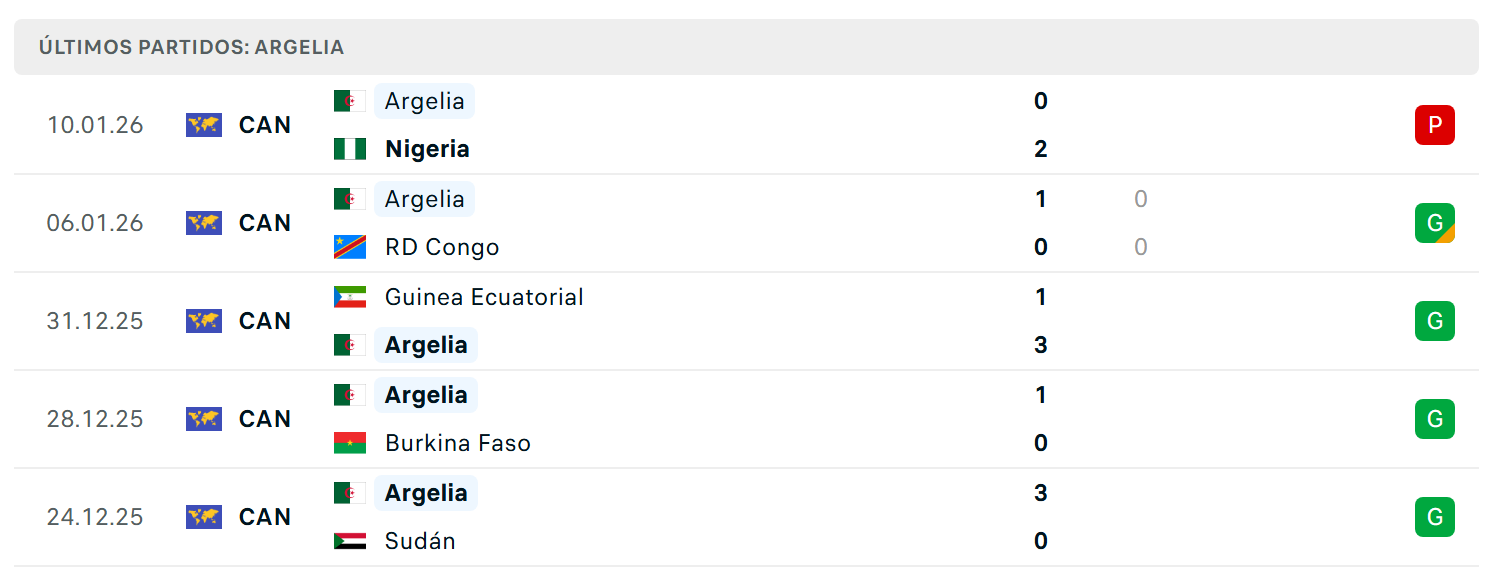Click the Últimos Partidos: Argelia header
The width and height of the screenshot is (1496, 584).
point(191,47)
